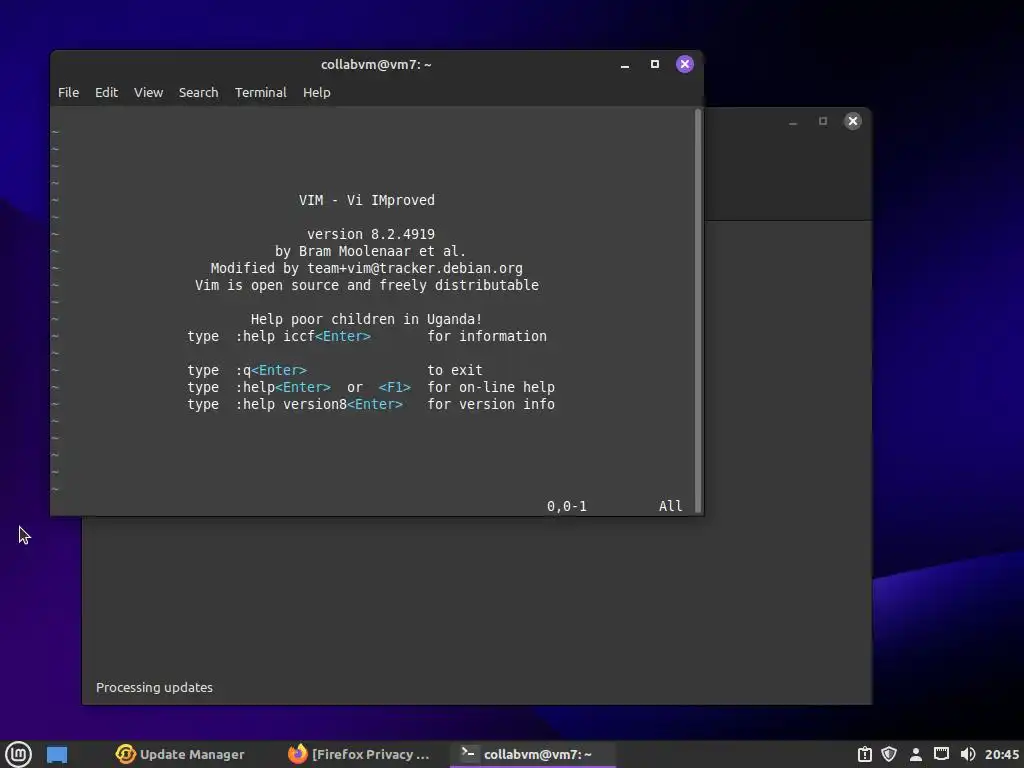Click the 'version 8.2.4919' line
The height and width of the screenshot is (768, 1024).
click(371, 234)
